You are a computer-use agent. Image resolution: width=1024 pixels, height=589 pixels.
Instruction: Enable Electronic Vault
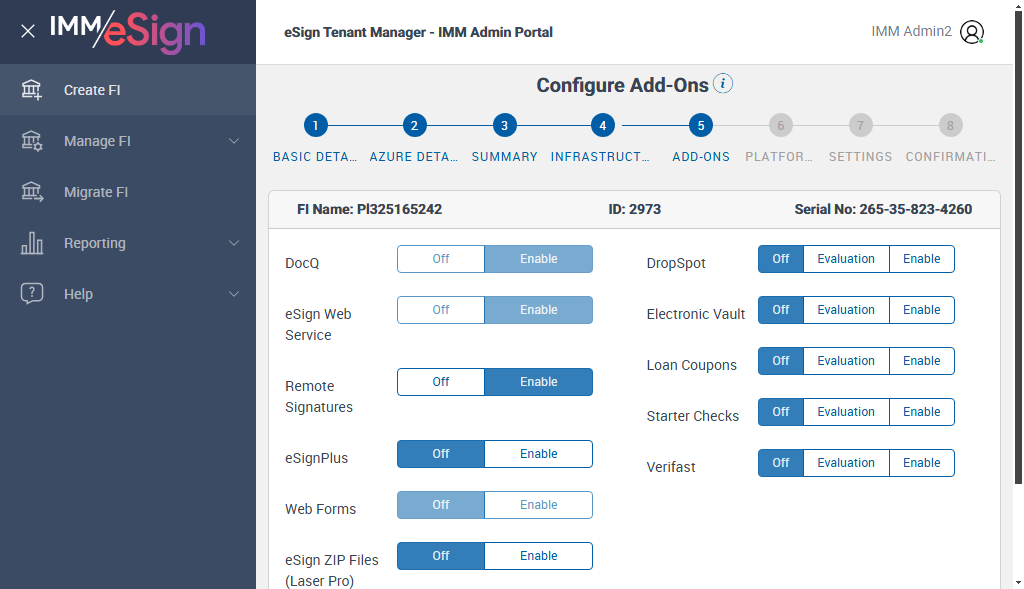921,310
